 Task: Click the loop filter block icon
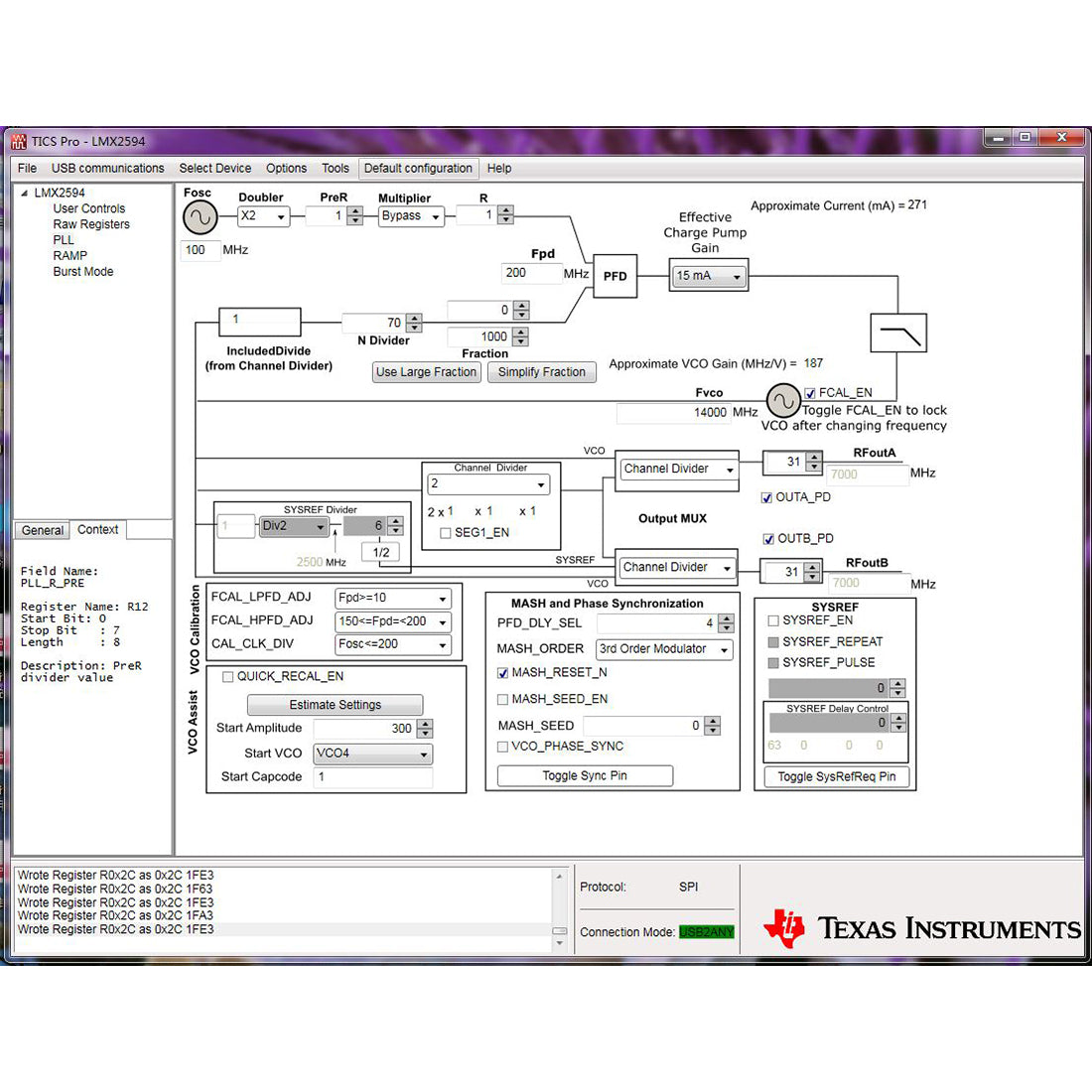pos(897,334)
